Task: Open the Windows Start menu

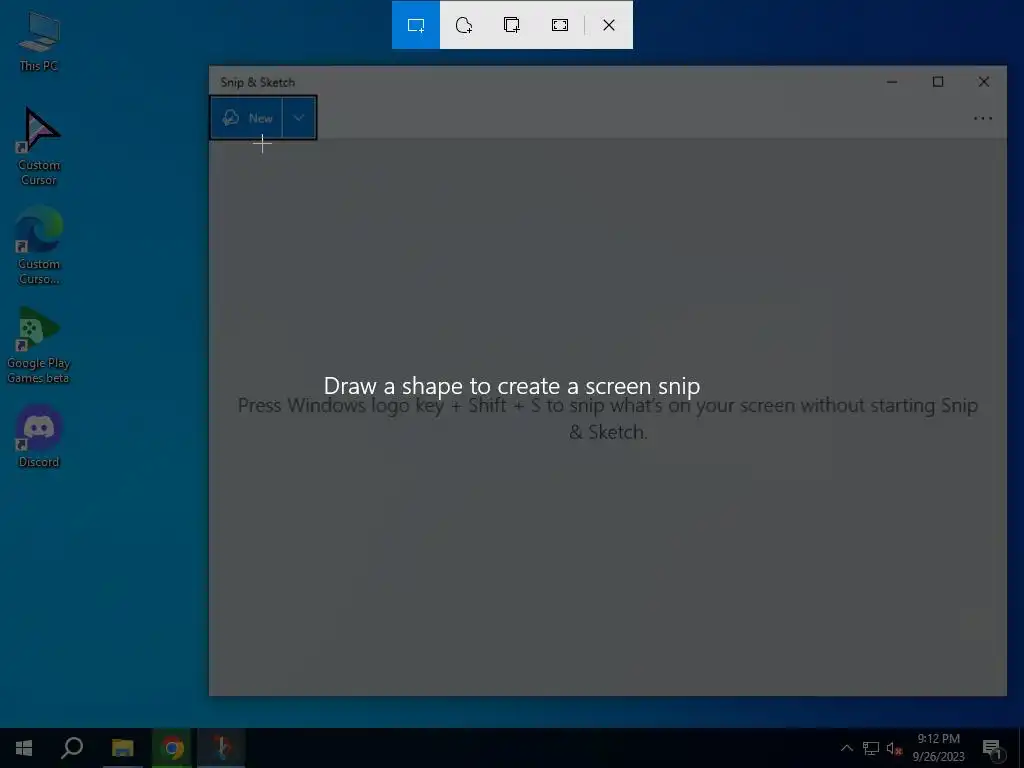Action: (24, 748)
